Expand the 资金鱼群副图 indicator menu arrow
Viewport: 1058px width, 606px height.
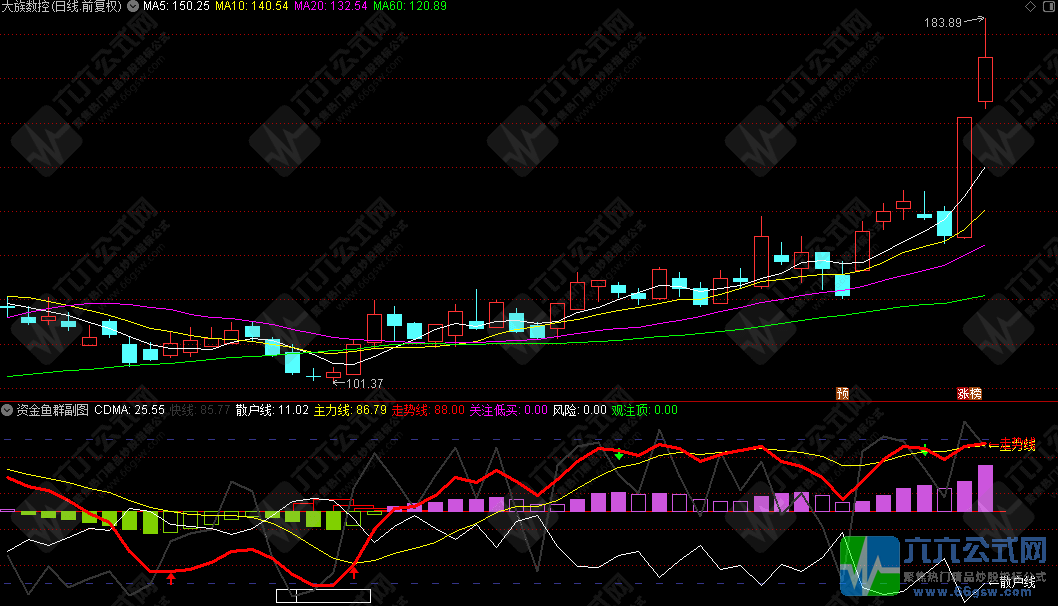click(x=7, y=410)
